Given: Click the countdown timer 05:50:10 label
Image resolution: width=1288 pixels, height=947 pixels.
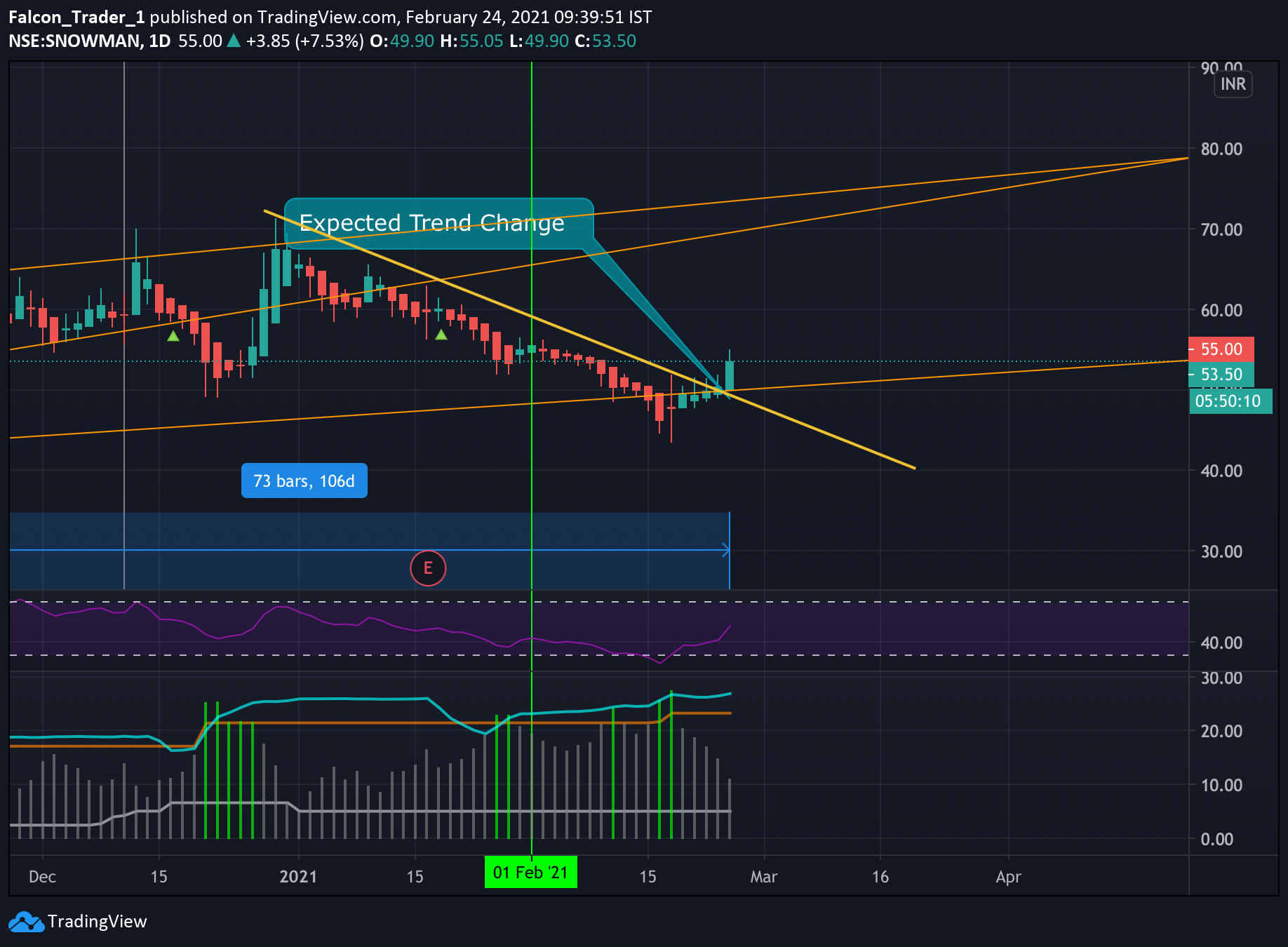Looking at the screenshot, I should click(1230, 401).
